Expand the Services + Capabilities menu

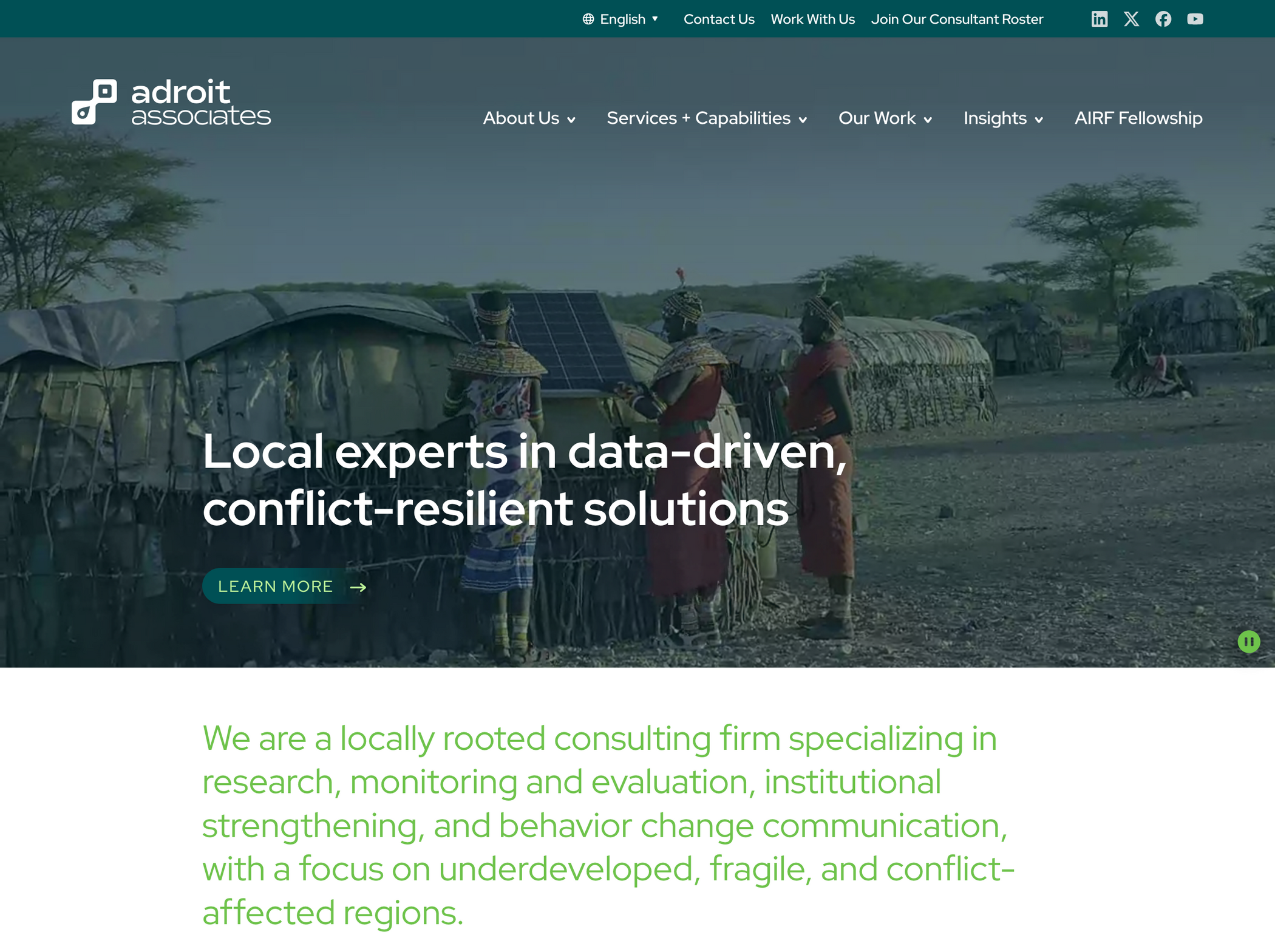coord(707,118)
